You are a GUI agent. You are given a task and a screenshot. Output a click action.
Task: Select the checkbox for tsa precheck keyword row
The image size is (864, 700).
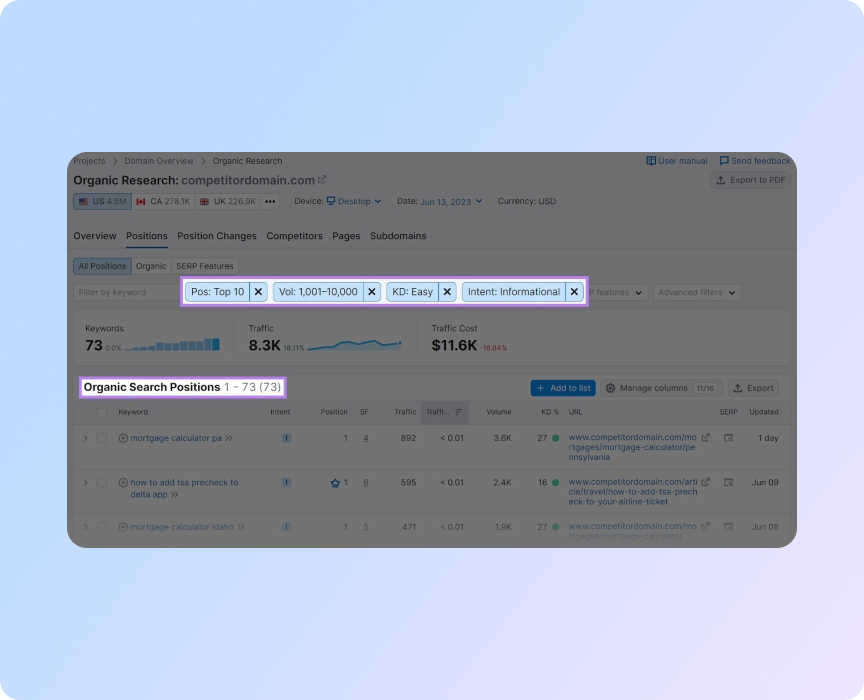tap(102, 482)
